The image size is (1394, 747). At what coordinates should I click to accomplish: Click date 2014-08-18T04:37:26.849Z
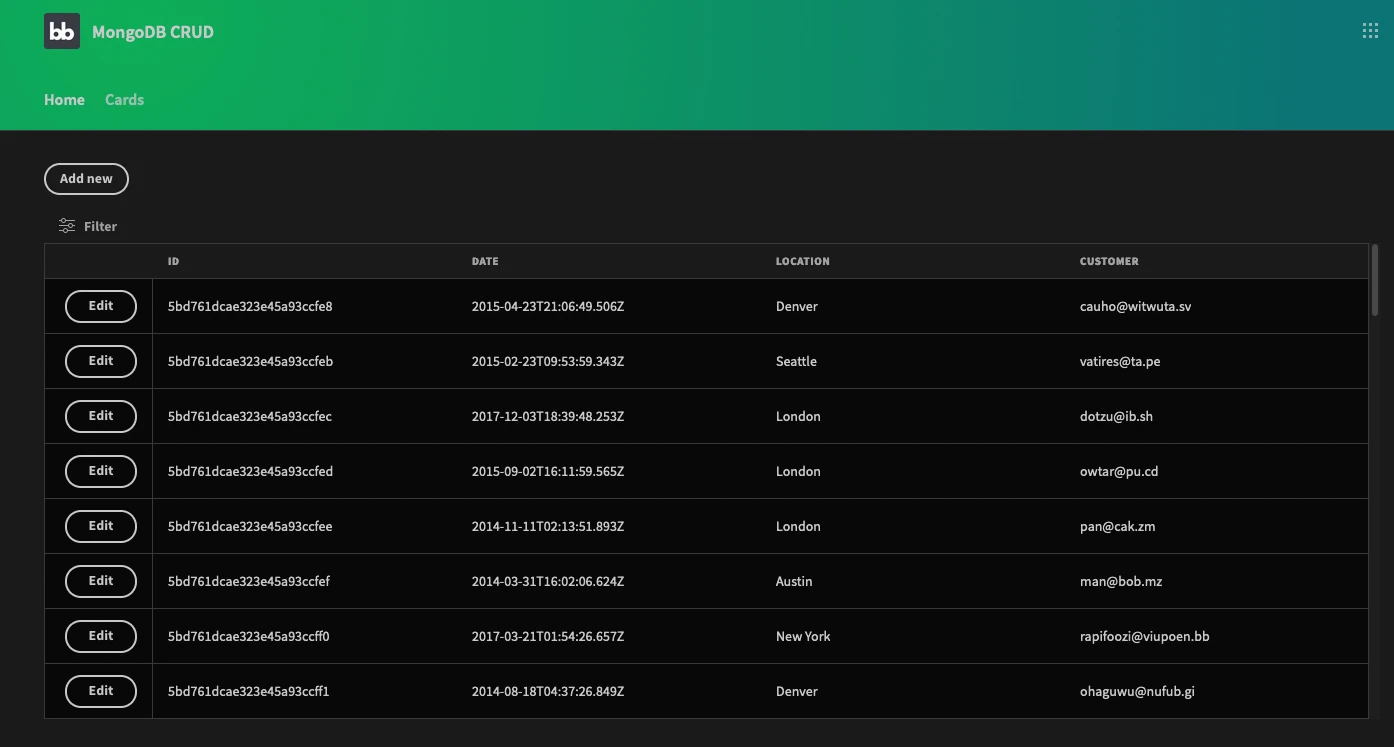548,691
